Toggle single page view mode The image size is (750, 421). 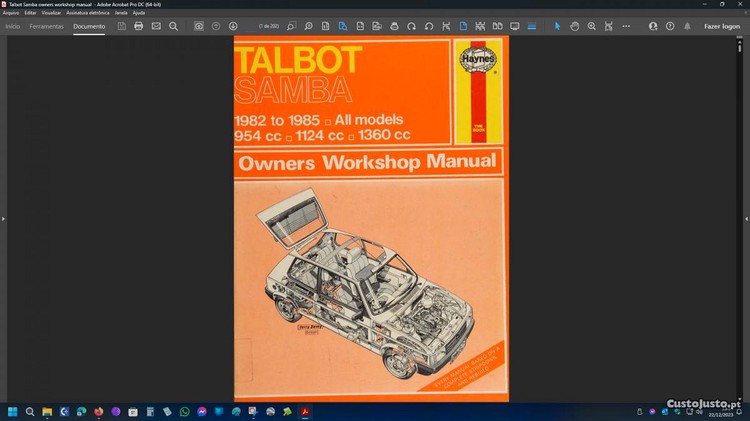click(463, 26)
